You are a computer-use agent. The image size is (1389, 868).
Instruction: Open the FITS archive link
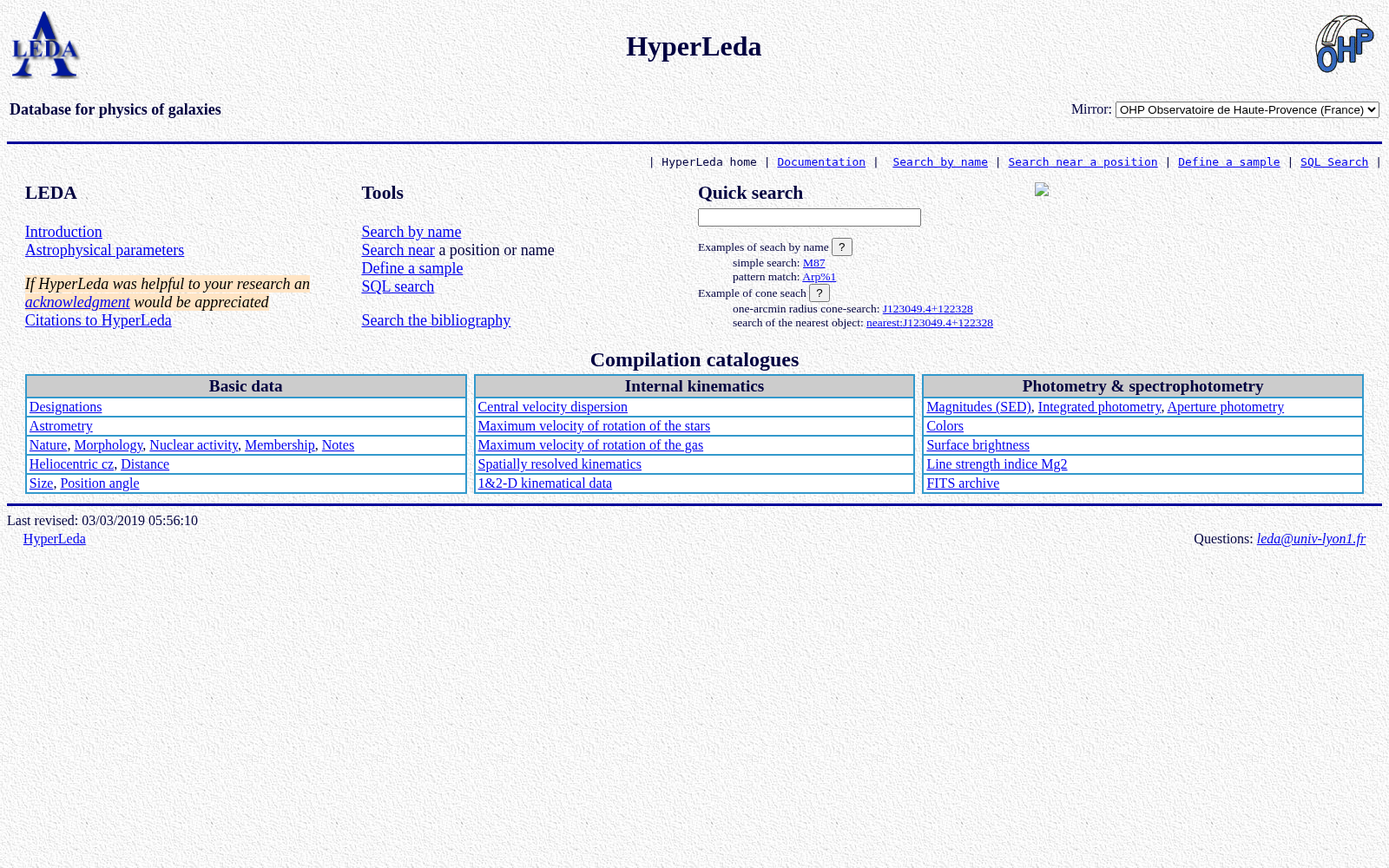963,483
